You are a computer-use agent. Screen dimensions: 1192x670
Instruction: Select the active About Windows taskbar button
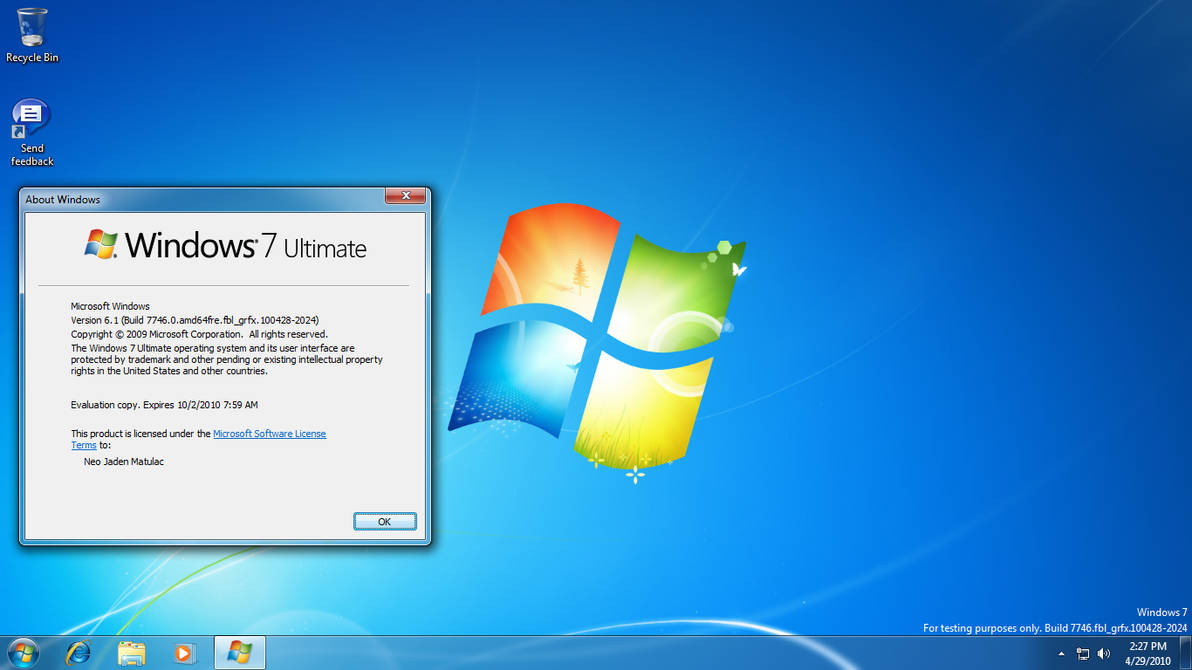click(x=239, y=653)
